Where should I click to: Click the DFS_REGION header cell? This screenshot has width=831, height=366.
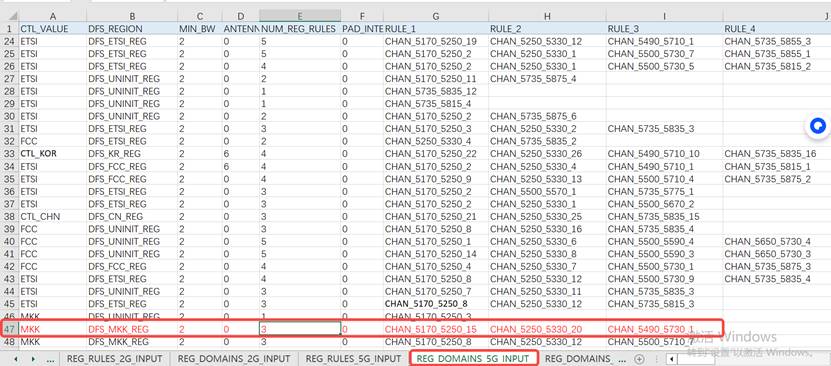tap(132, 29)
